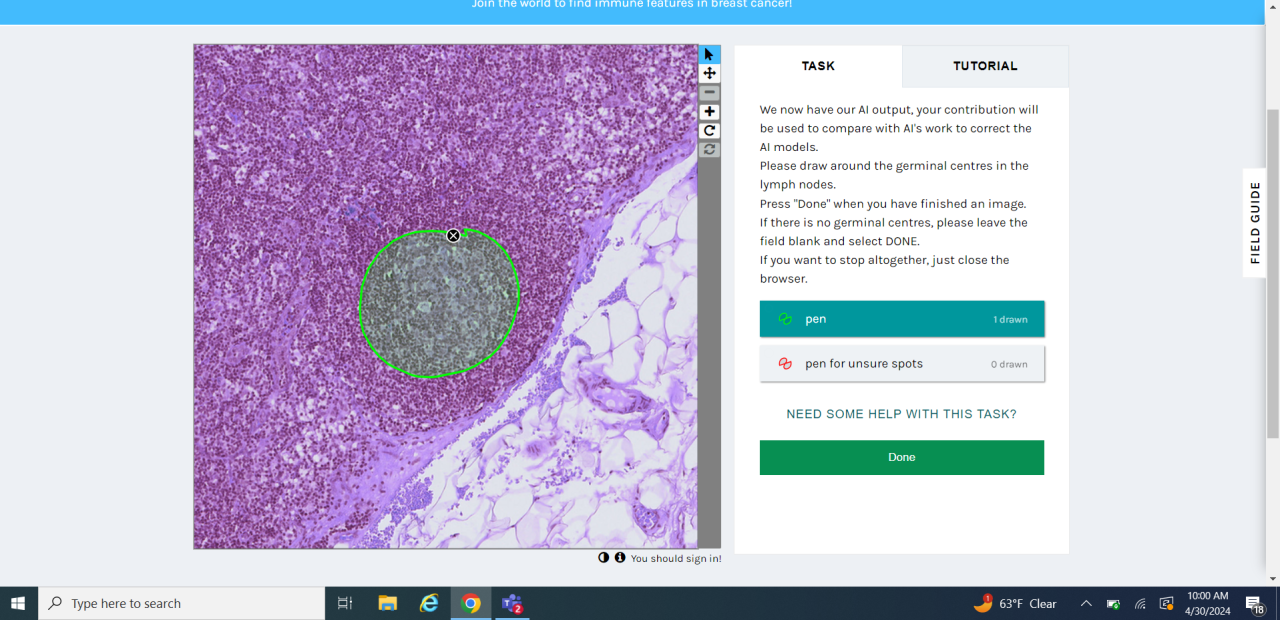This screenshot has height=620, width=1280.
Task: Open the image info icon below the viewer
Action: tap(619, 558)
